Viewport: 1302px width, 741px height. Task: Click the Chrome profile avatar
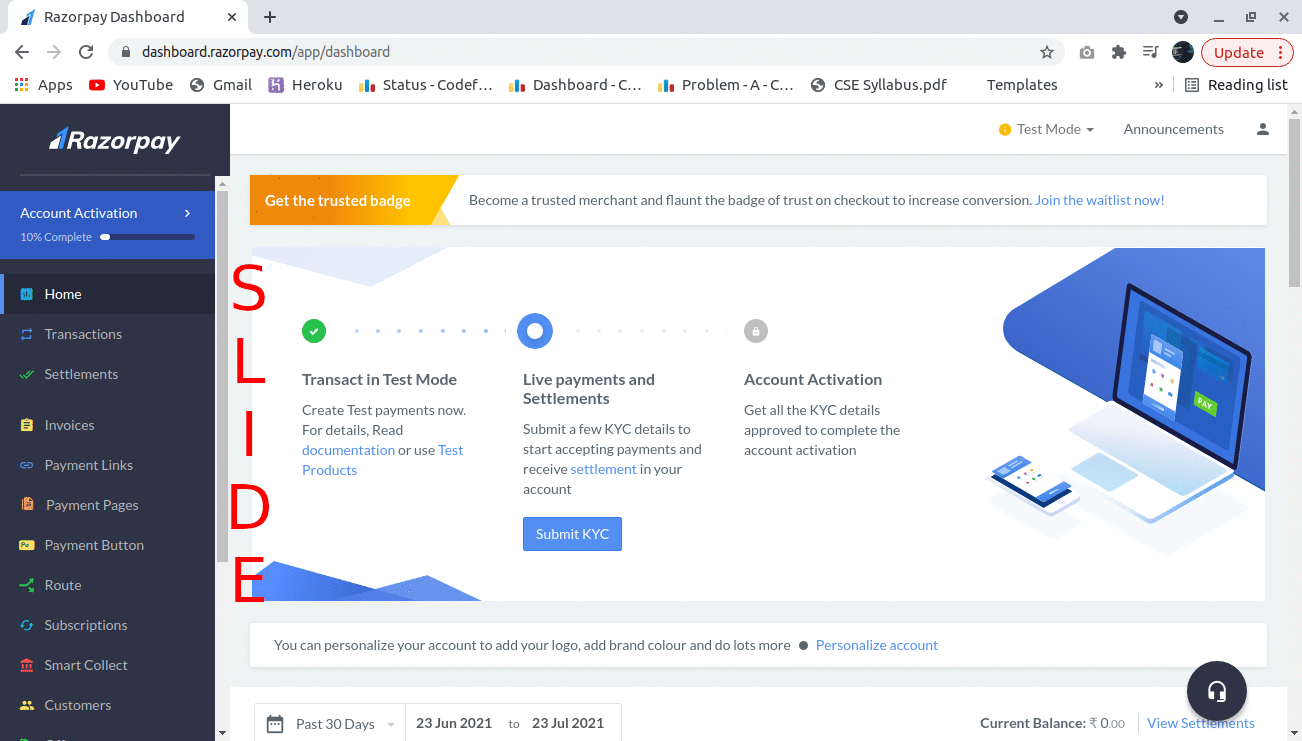(x=1183, y=52)
